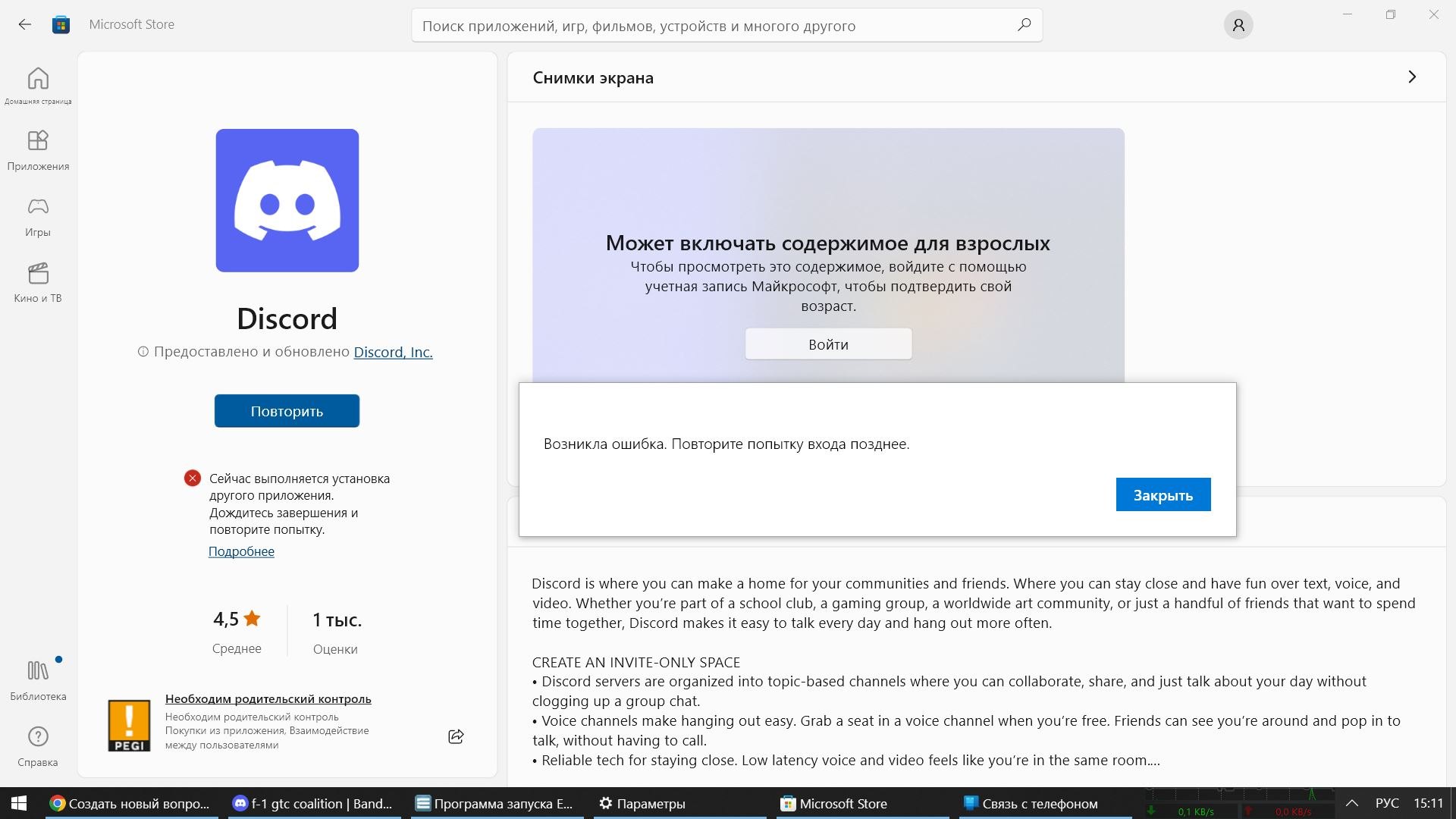Click the 15:11 taskbar clock
This screenshot has width=1456, height=819.
[1429, 803]
